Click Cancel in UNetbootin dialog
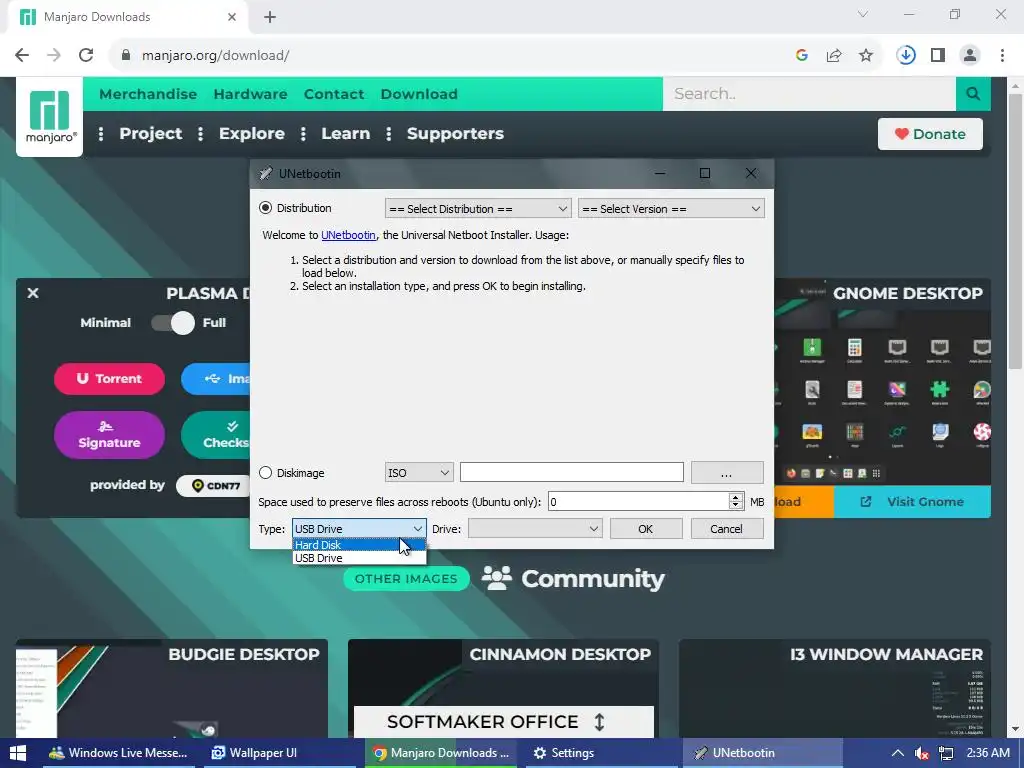Screen dimensions: 1024x768 (x=726, y=529)
